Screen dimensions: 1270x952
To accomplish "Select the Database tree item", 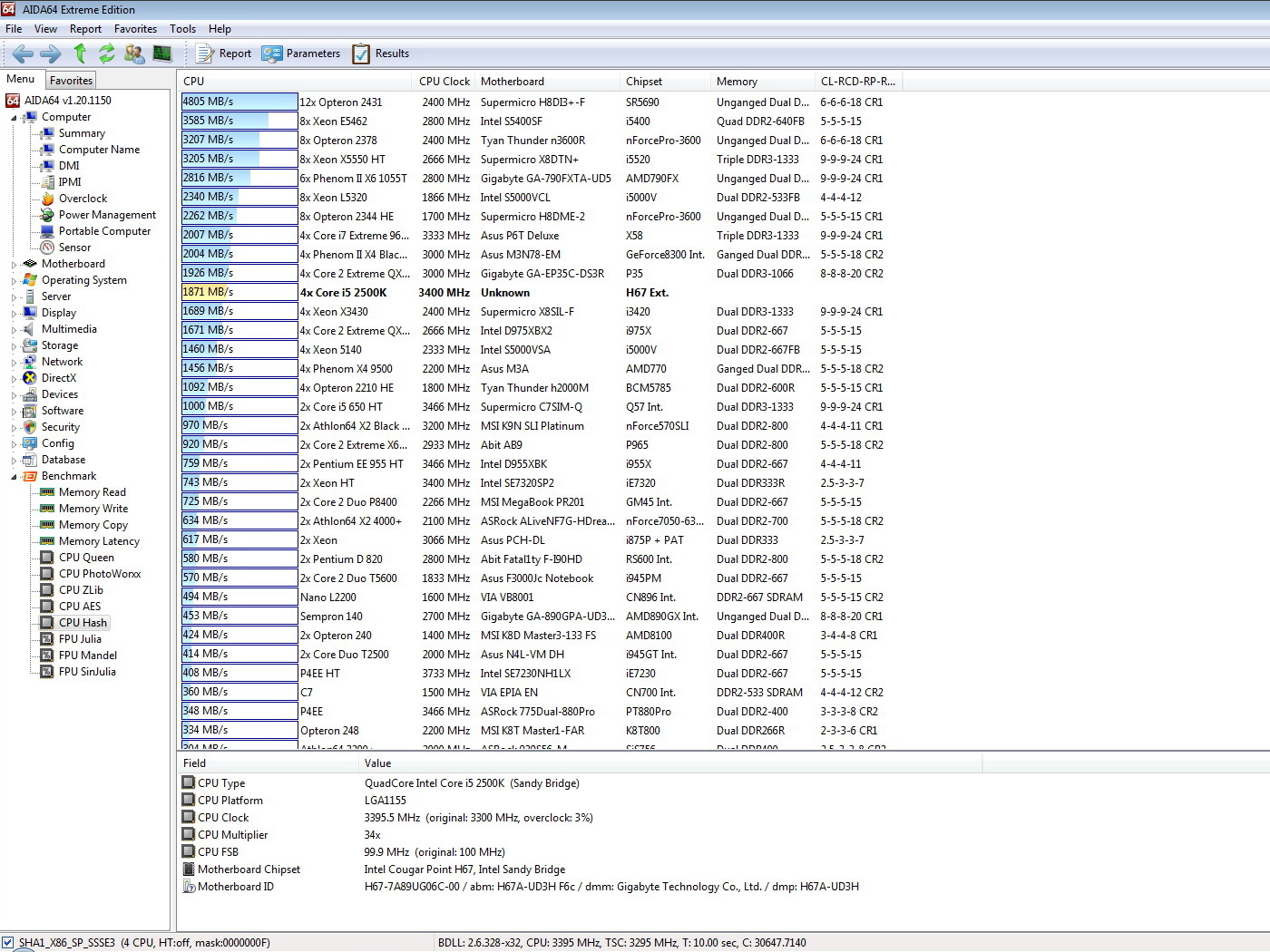I will (x=63, y=460).
